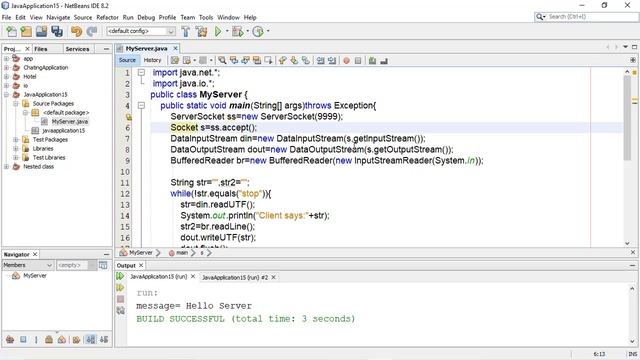
Task: Select the JavaApplication15 (run) #2 output tab
Action: click(235, 278)
